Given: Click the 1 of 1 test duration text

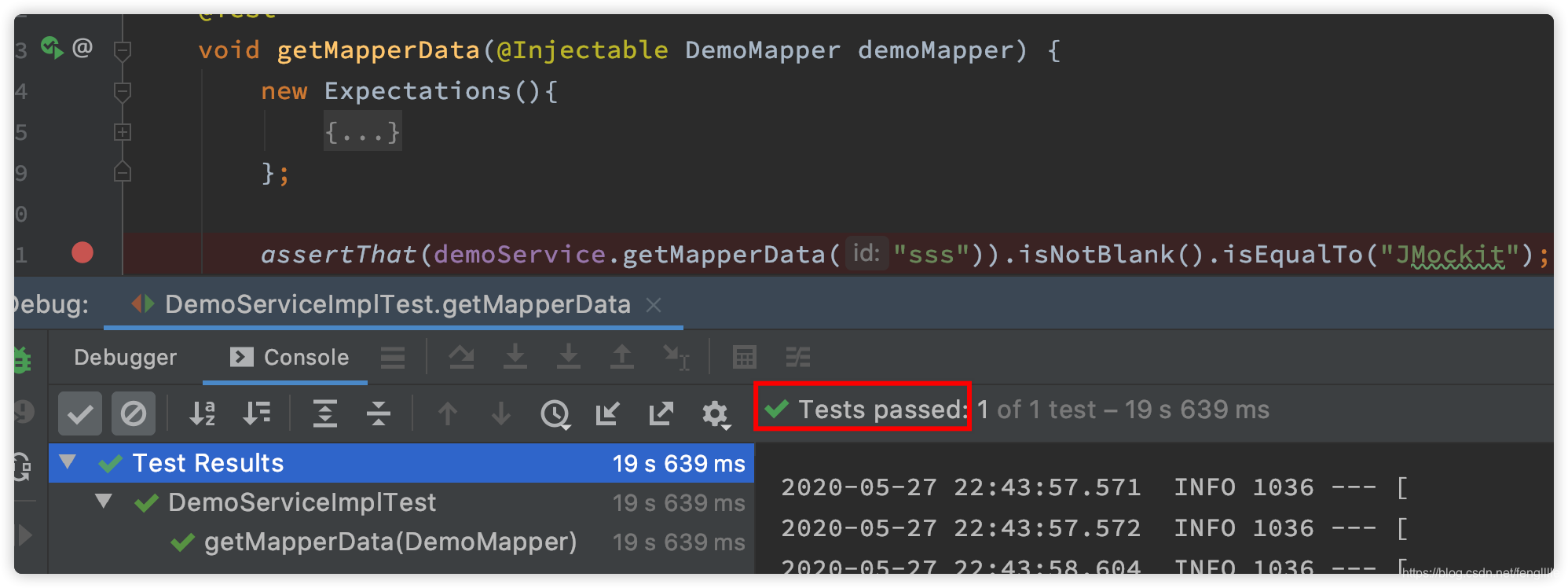Looking at the screenshot, I should (1123, 410).
